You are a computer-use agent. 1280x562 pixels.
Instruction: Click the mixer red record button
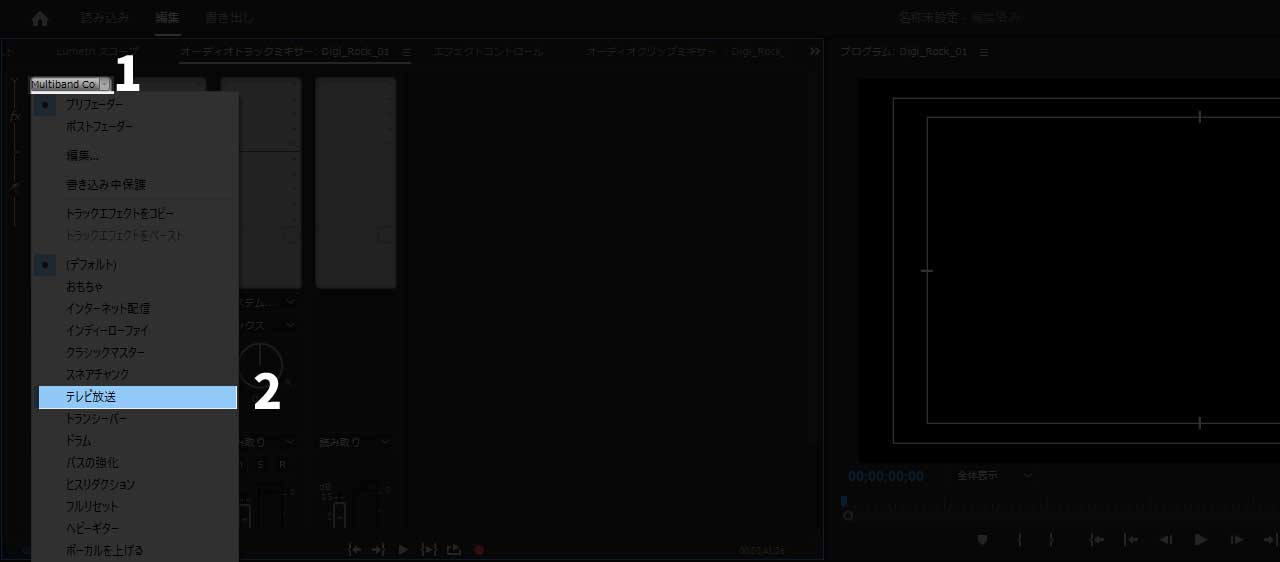[x=479, y=550]
